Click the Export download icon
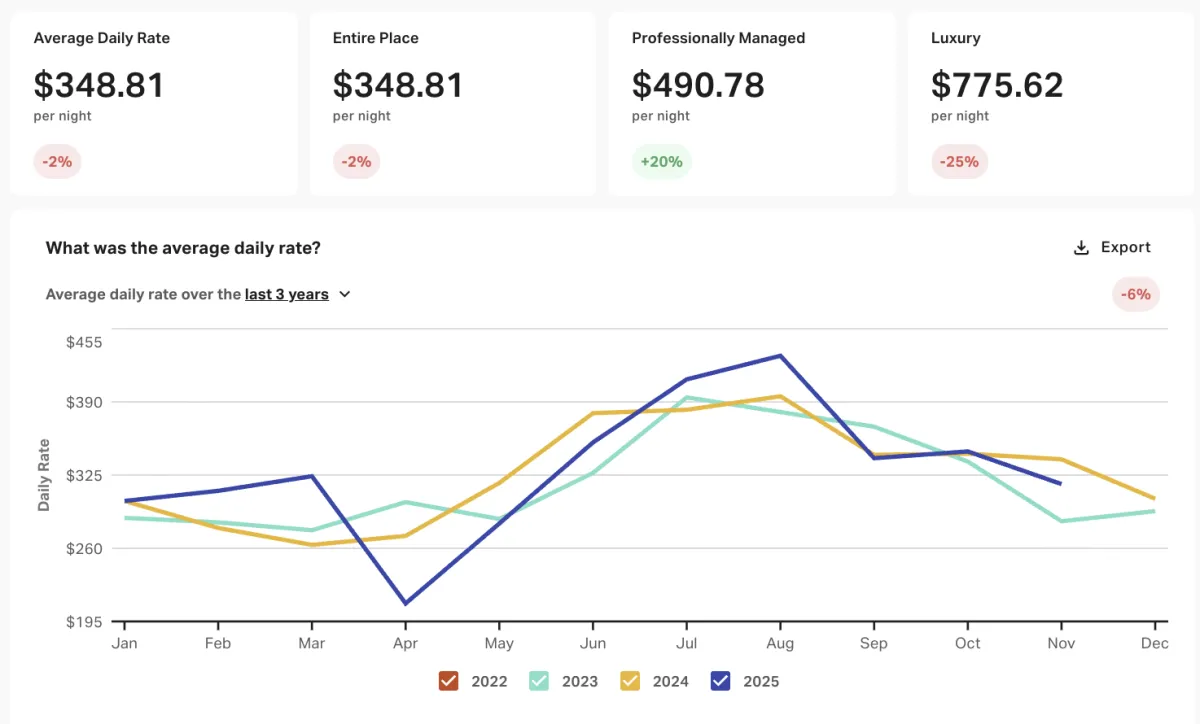This screenshot has height=724, width=1200. [1081, 248]
